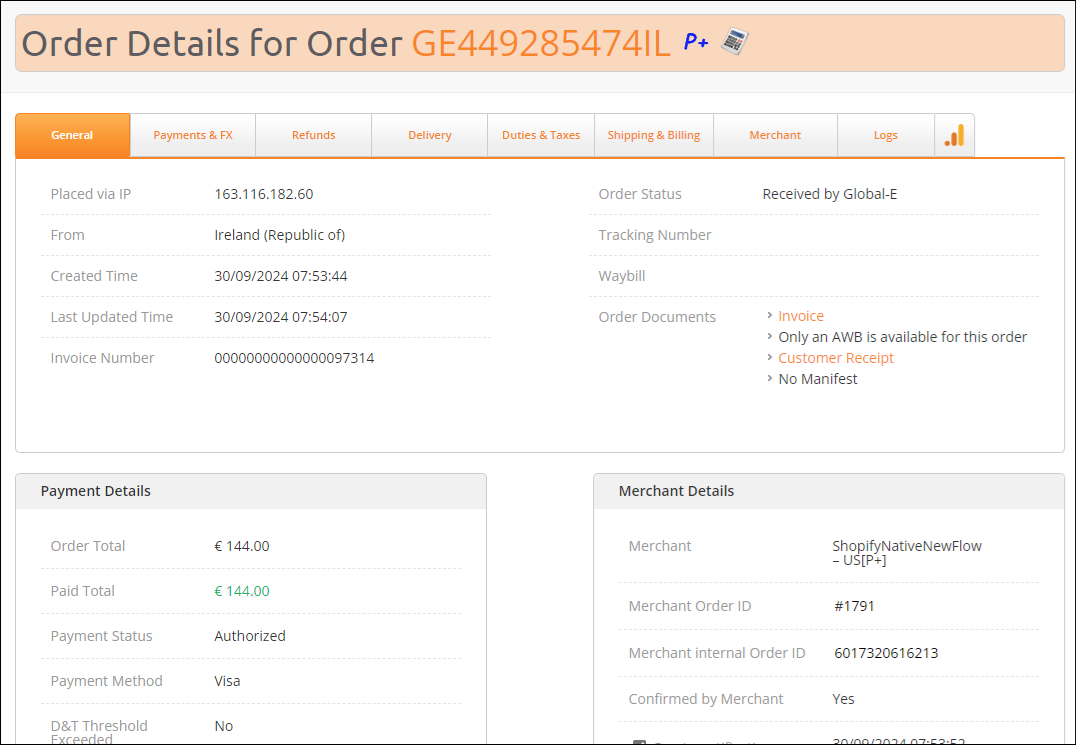Click the Placed via IP label
The height and width of the screenshot is (745, 1076).
(91, 194)
